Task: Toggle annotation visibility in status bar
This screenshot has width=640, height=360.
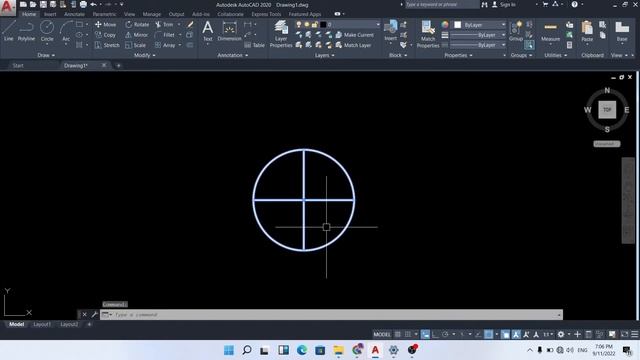Action: tap(516, 334)
